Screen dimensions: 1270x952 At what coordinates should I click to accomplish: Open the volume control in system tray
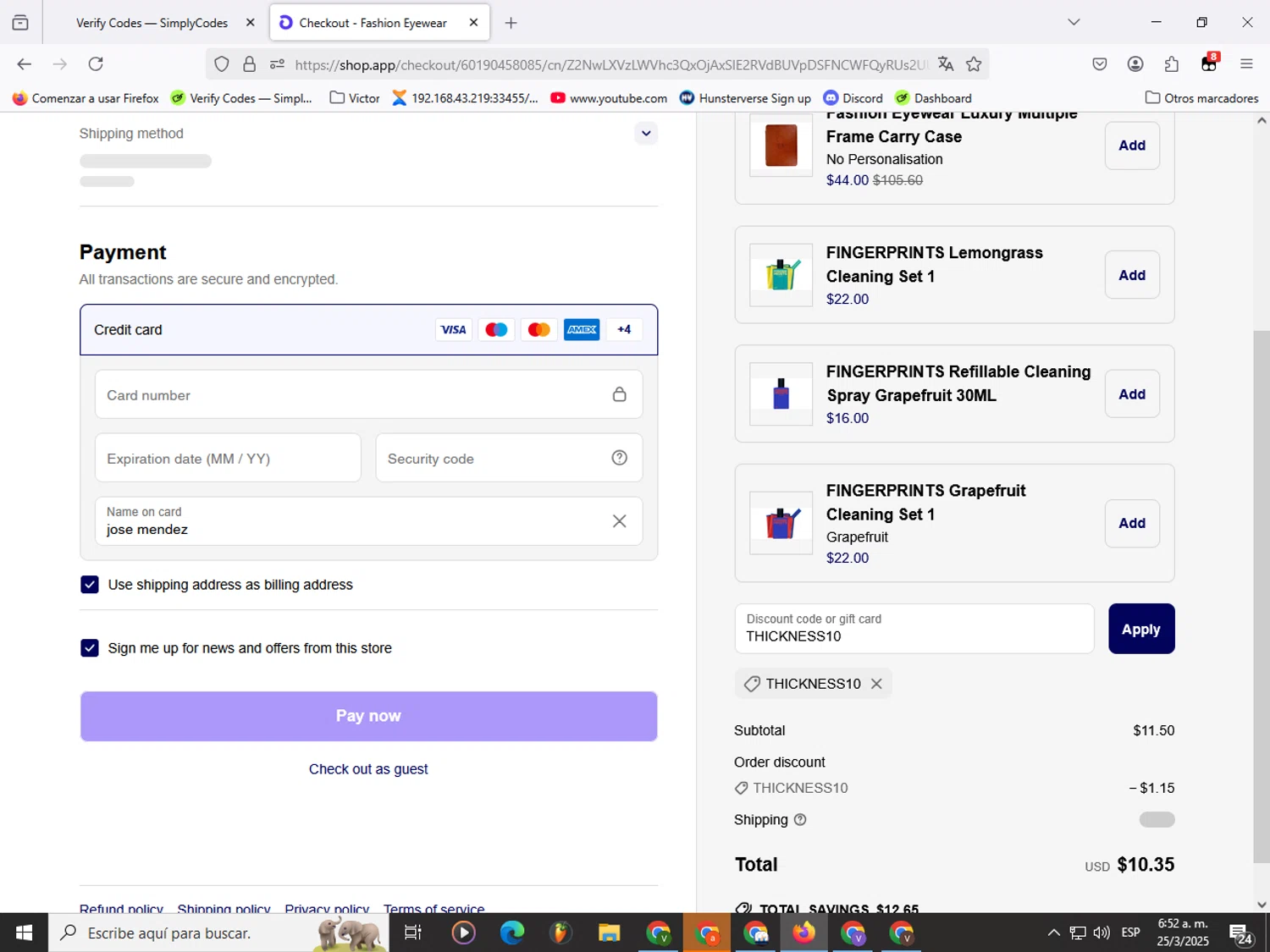[x=1102, y=933]
